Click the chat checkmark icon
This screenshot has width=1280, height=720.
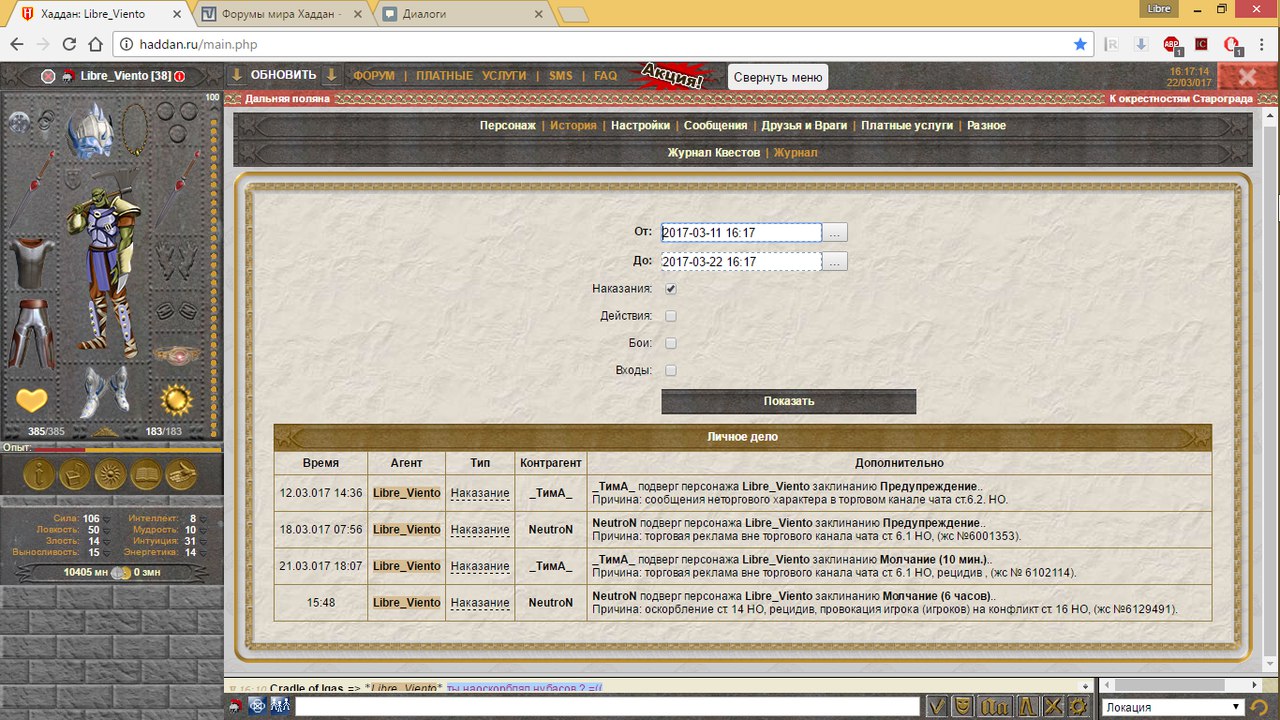point(937,707)
